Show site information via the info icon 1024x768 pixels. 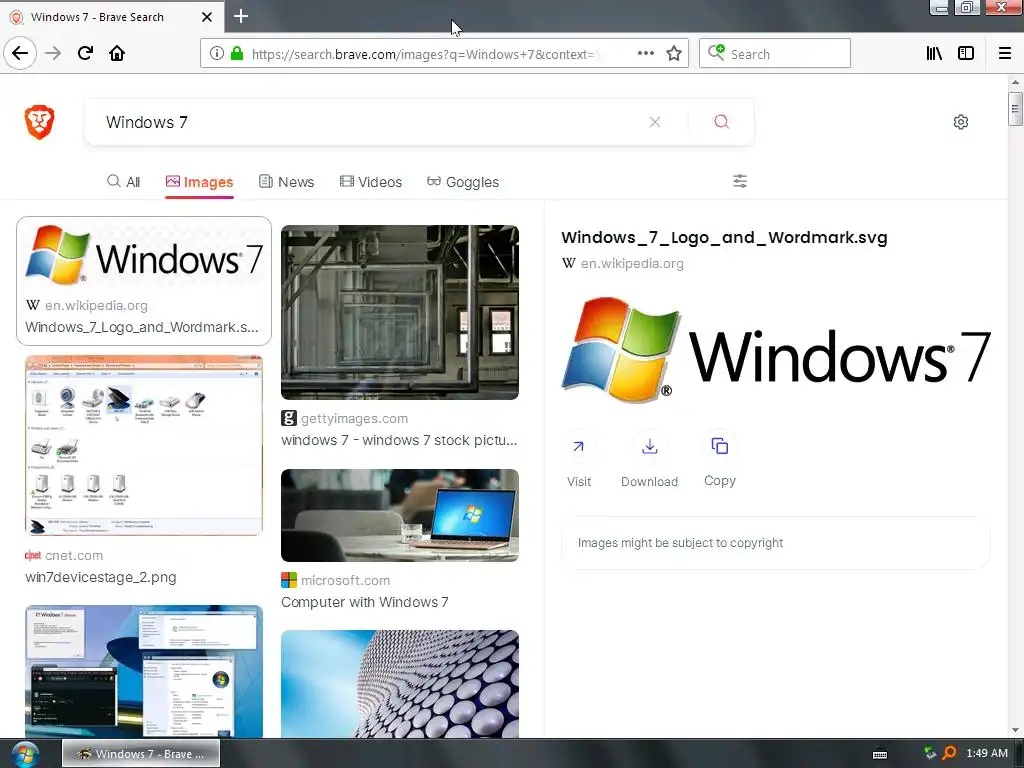coord(216,54)
